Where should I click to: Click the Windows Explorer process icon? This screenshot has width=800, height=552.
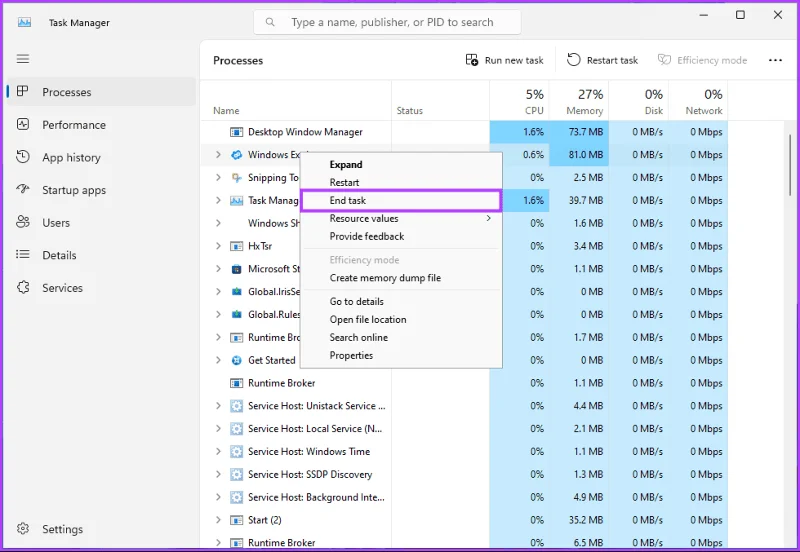click(236, 155)
